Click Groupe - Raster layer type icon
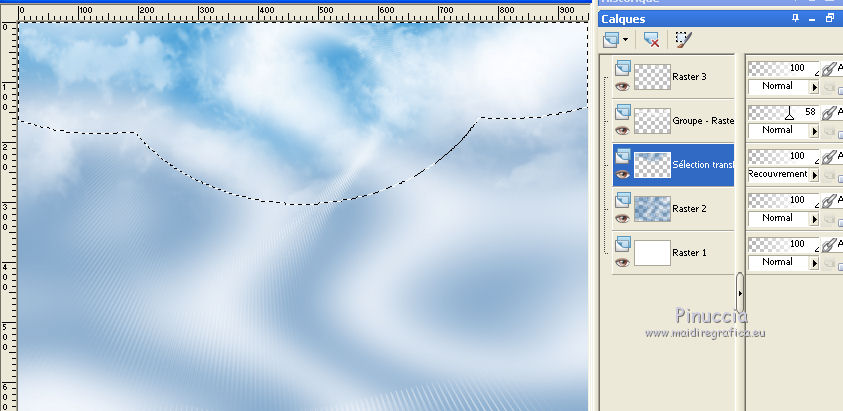Viewport: 843px width, 411px height. click(623, 111)
